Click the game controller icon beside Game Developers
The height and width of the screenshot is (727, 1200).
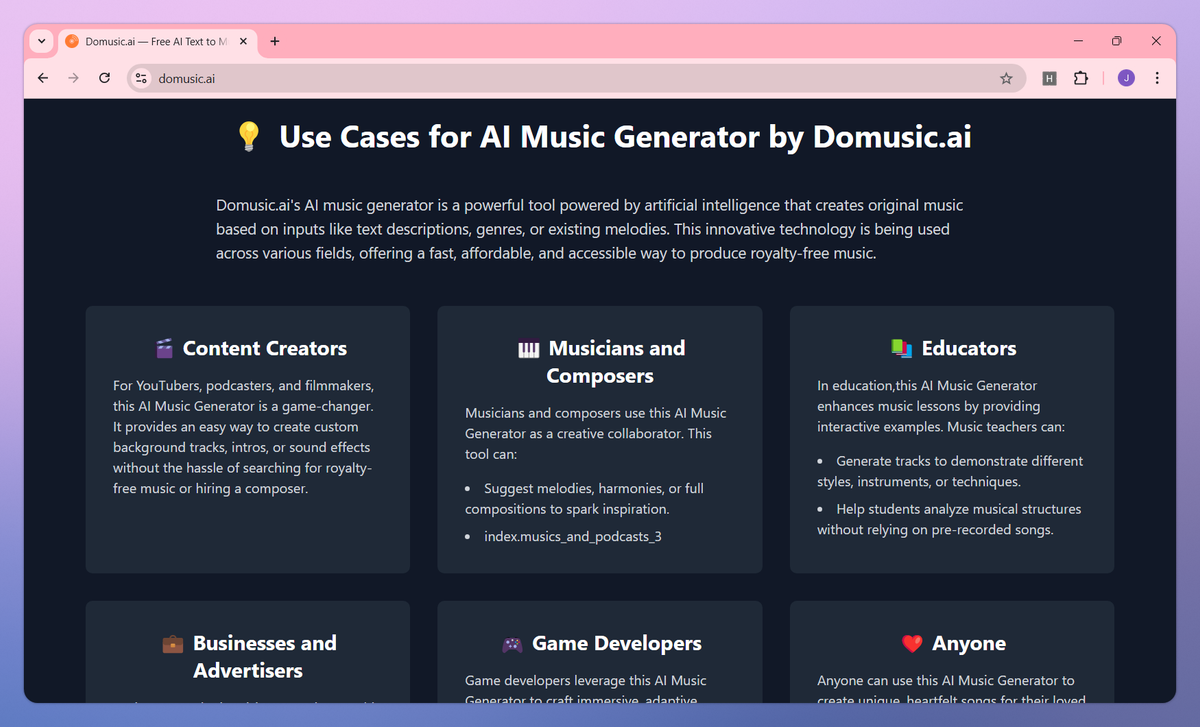tap(512, 643)
